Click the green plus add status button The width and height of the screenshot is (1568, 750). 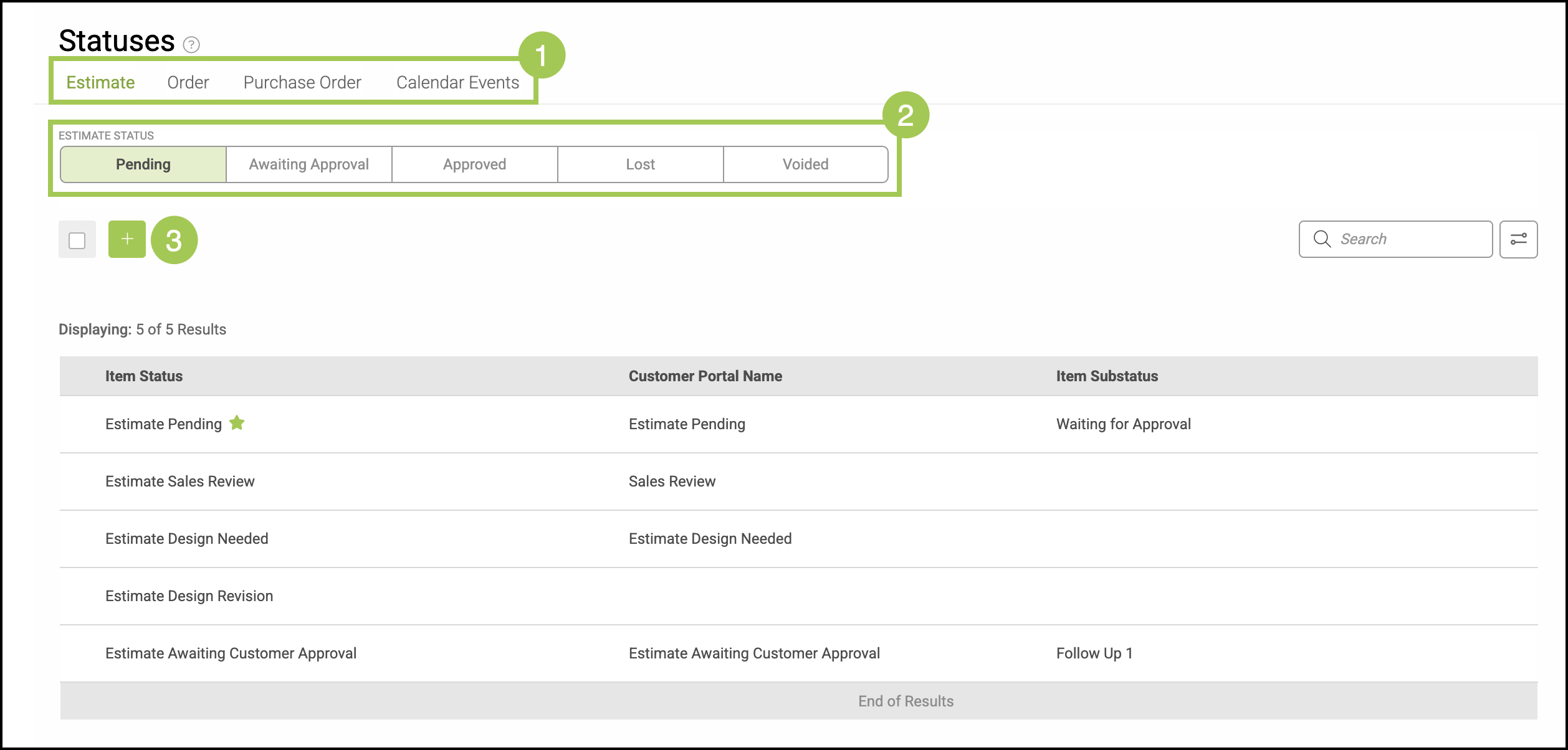(x=127, y=239)
